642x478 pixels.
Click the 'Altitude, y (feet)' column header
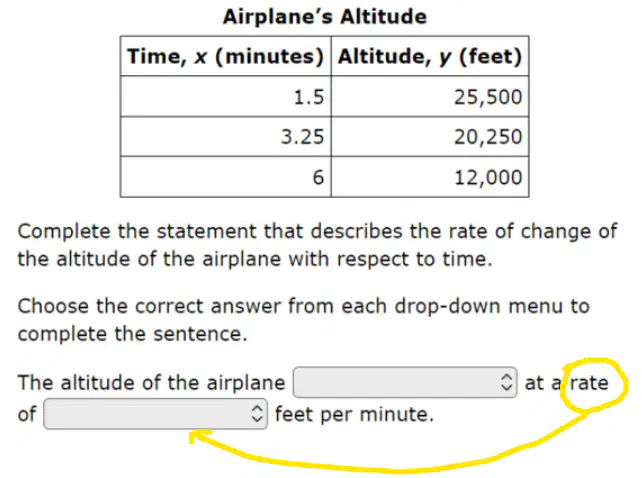[430, 56]
